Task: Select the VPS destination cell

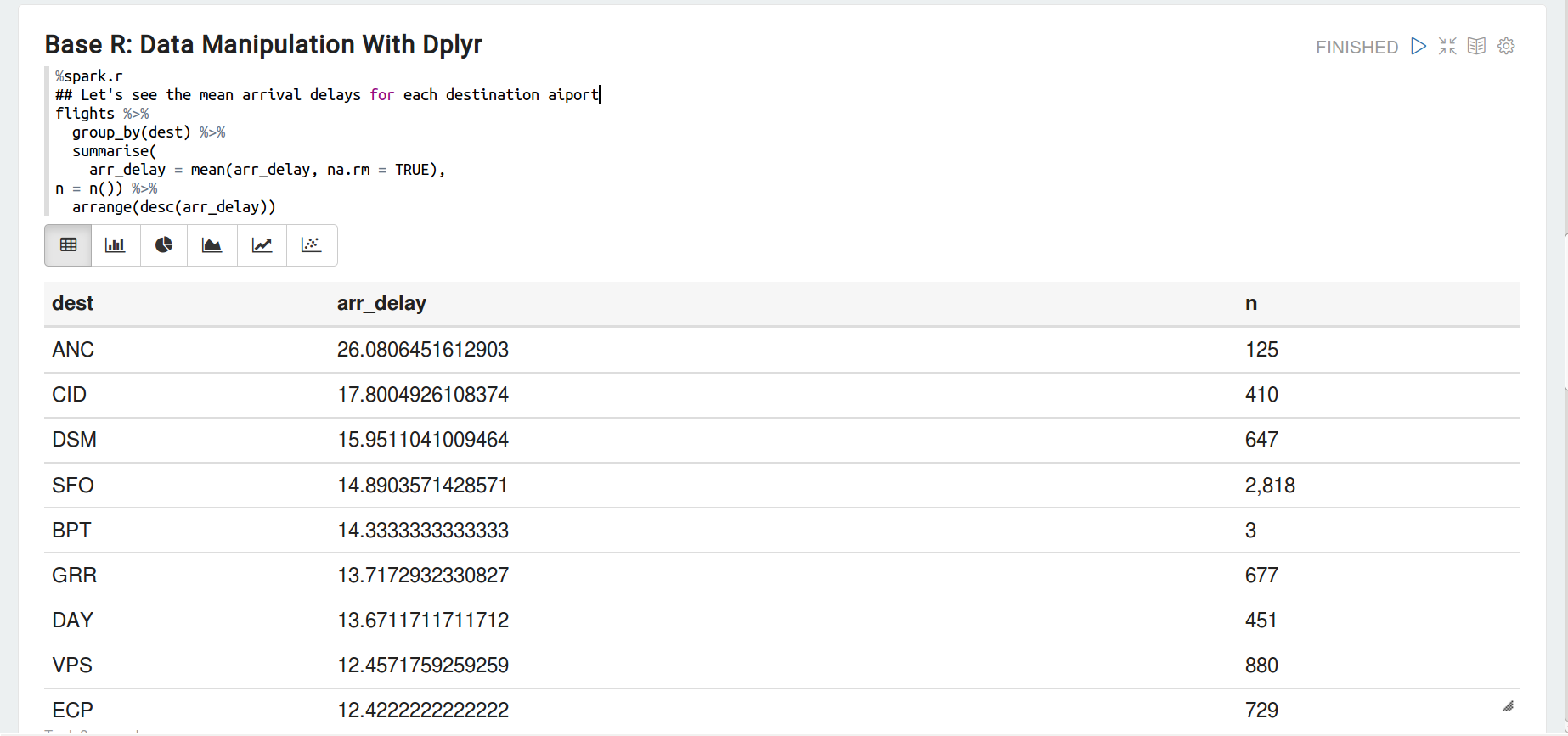Action: click(x=72, y=665)
